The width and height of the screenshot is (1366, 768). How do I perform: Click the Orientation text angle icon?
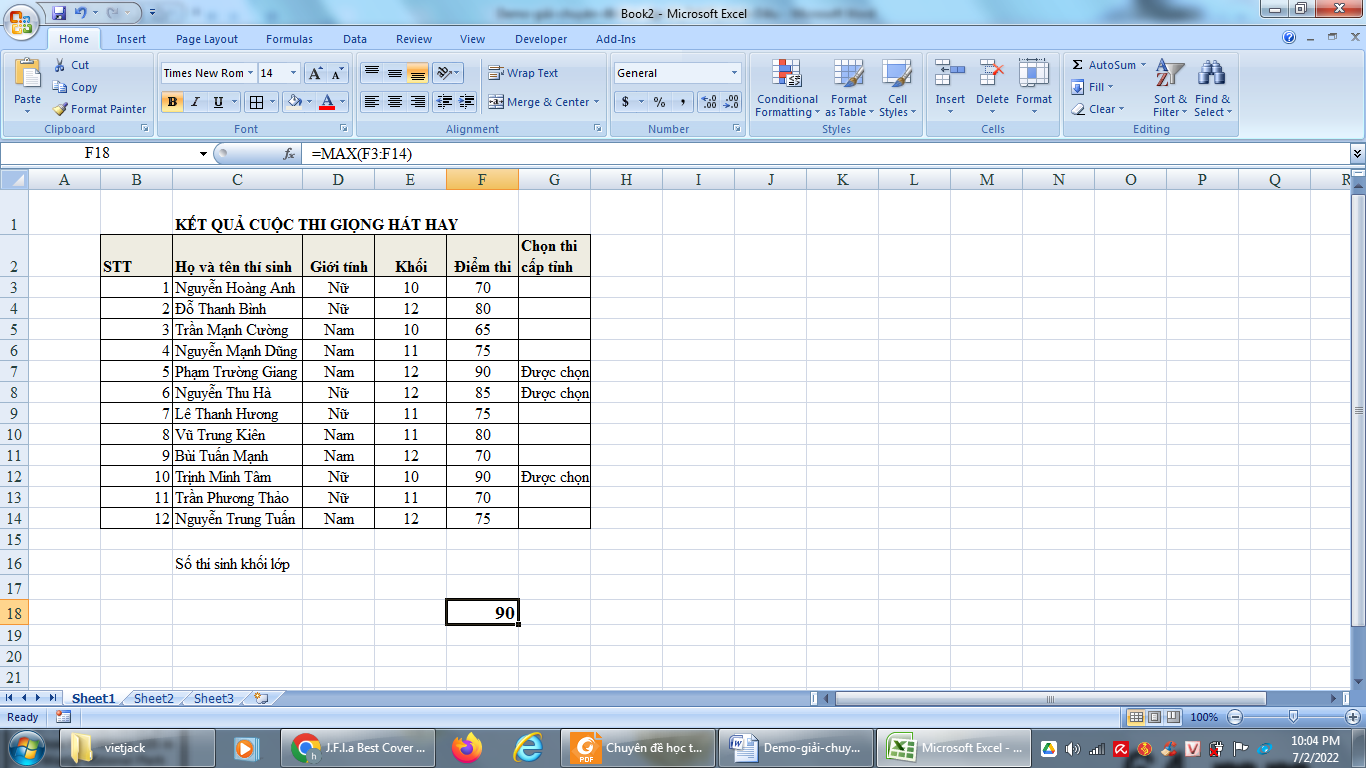tap(445, 73)
